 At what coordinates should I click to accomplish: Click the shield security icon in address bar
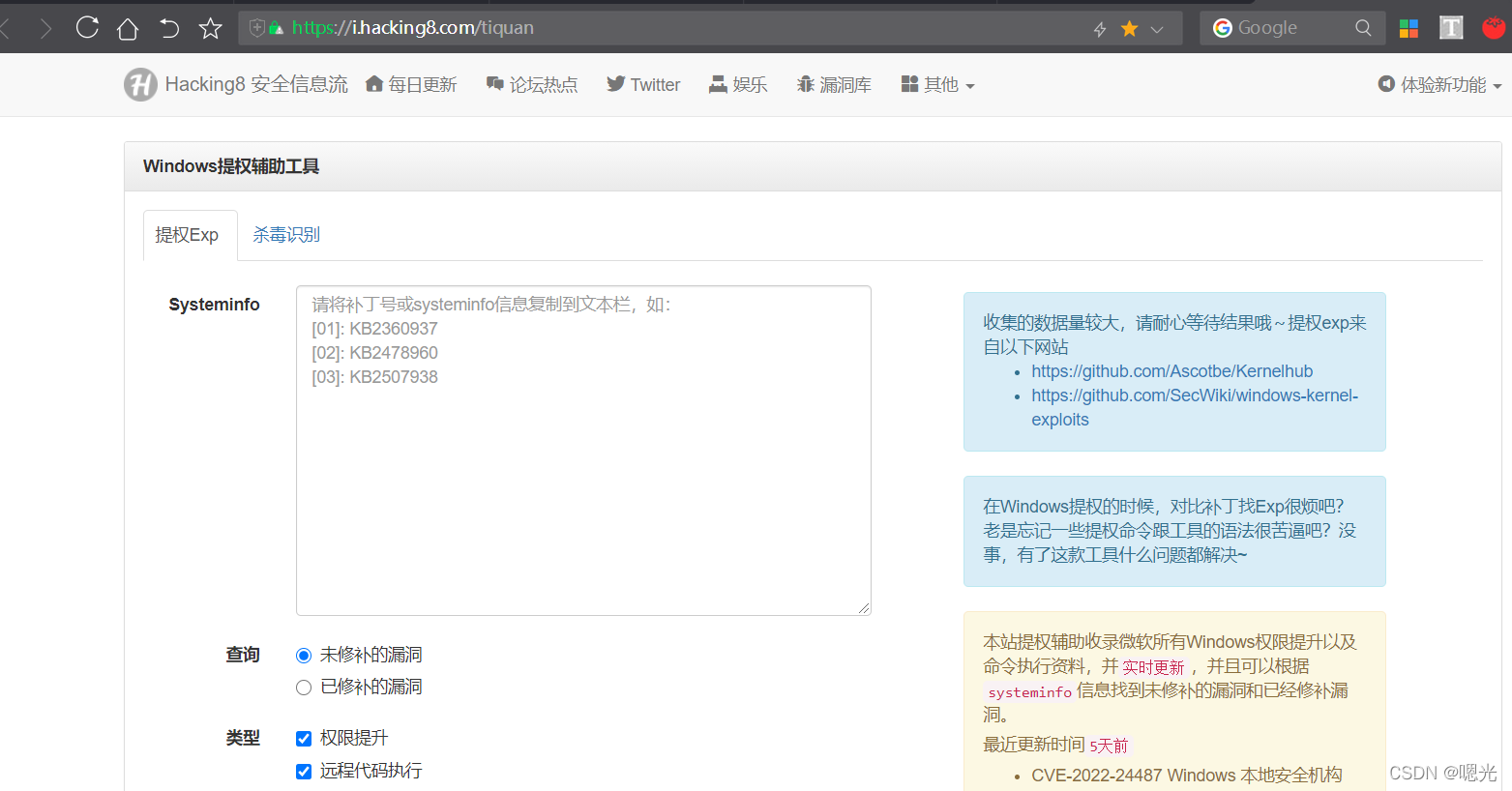click(256, 28)
